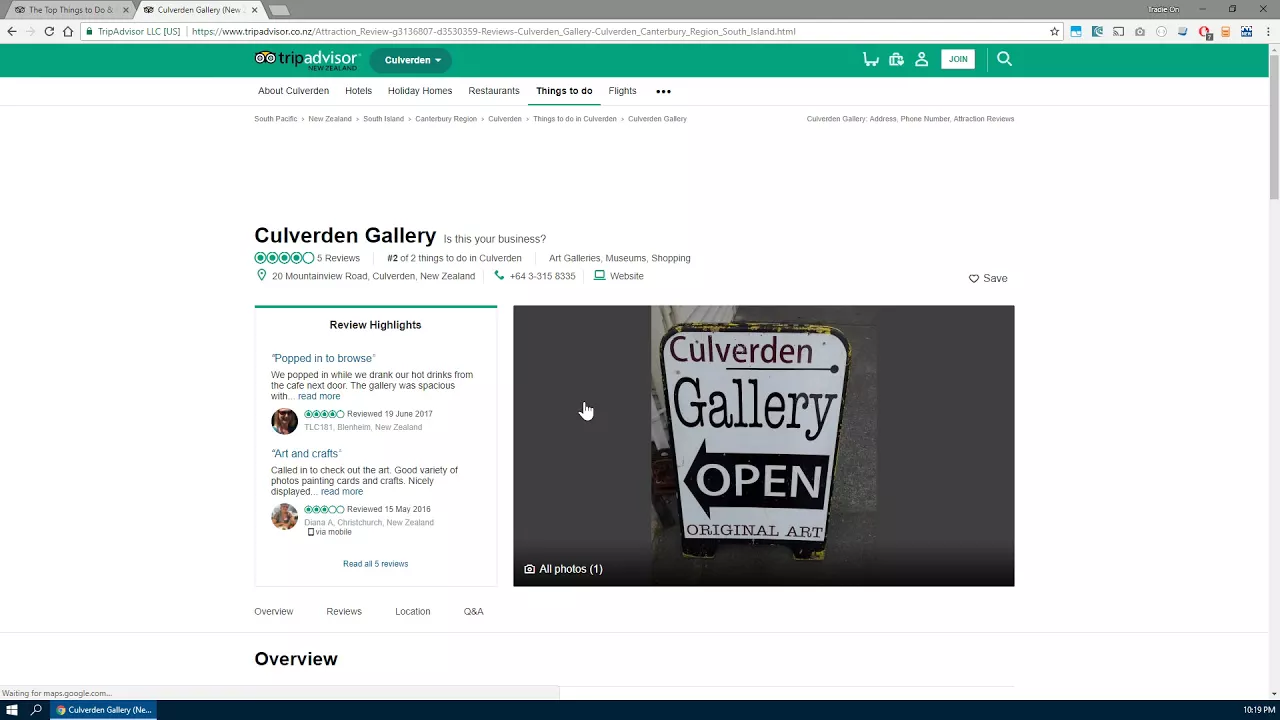Screen dimensions: 1280x720
Task: Follow the Canterbury Region breadcrumb
Action: (446, 119)
